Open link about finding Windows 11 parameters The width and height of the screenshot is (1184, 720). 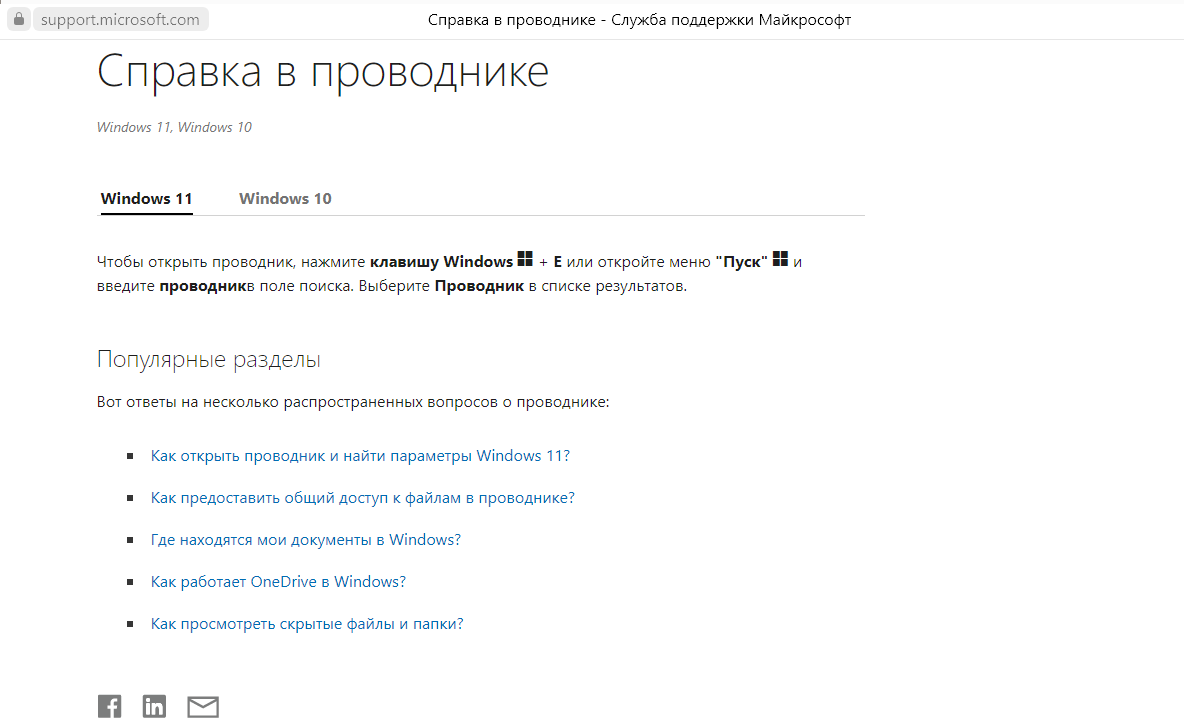[360, 456]
